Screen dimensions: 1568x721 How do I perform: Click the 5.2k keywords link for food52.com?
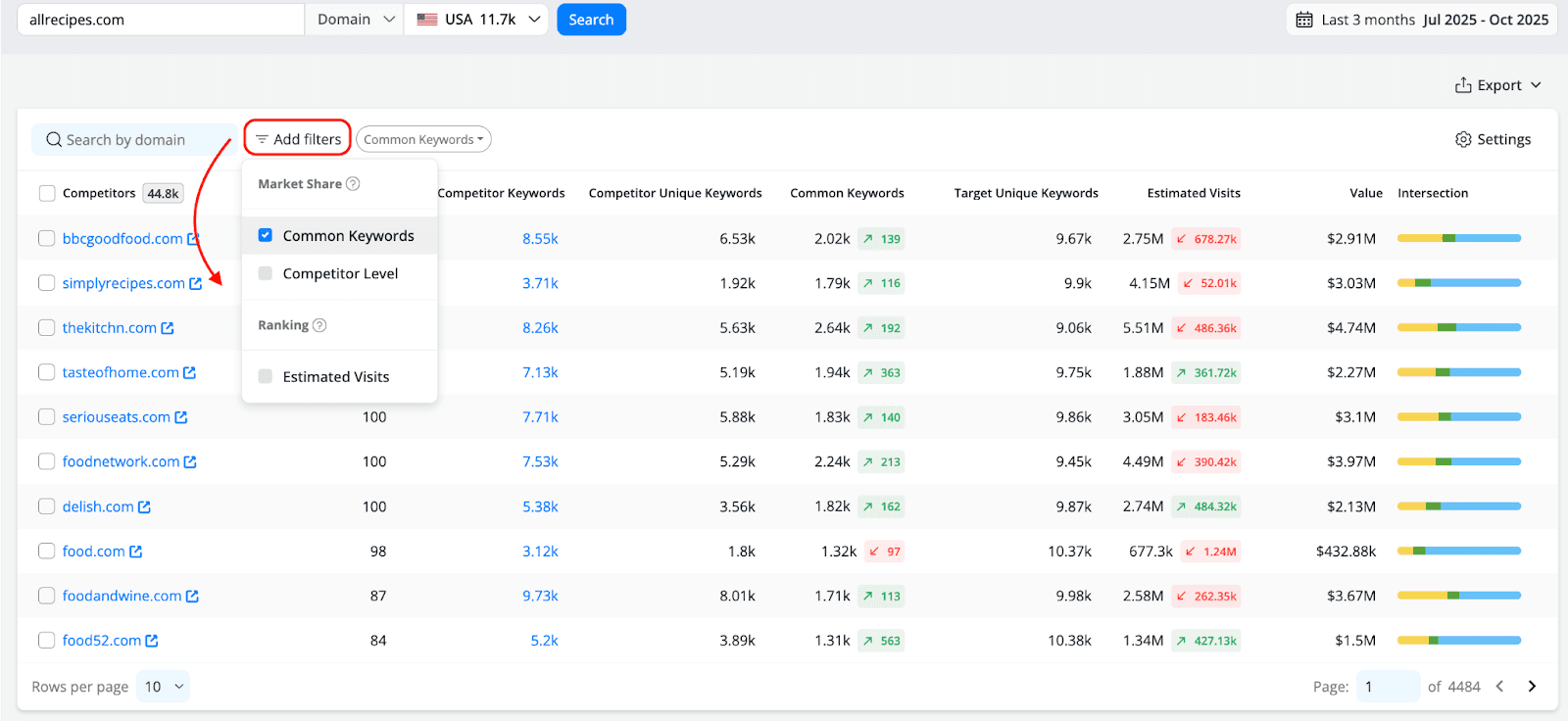(x=544, y=641)
